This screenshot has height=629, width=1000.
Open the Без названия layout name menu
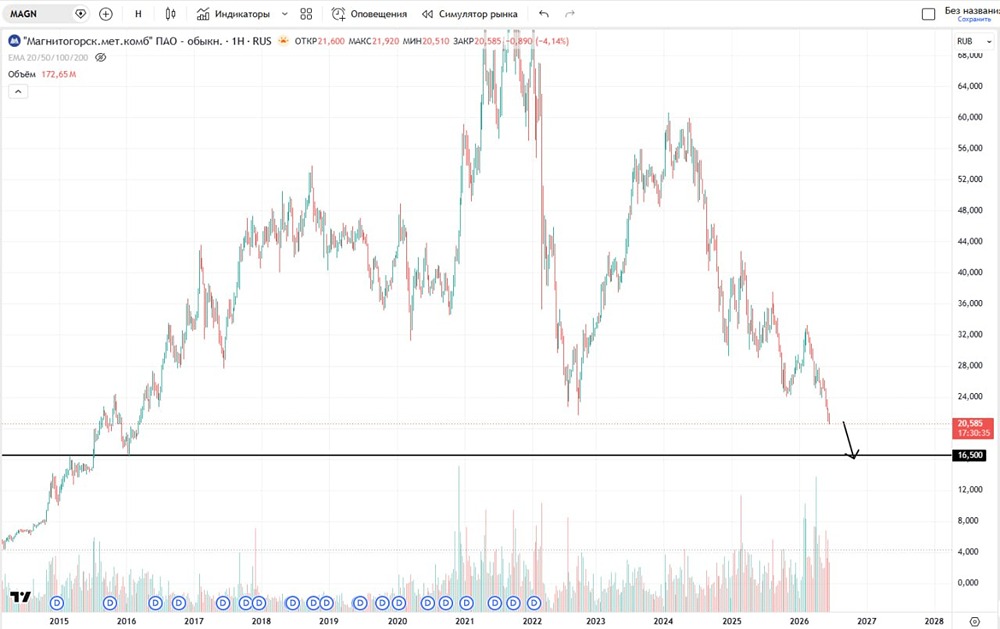pos(971,10)
